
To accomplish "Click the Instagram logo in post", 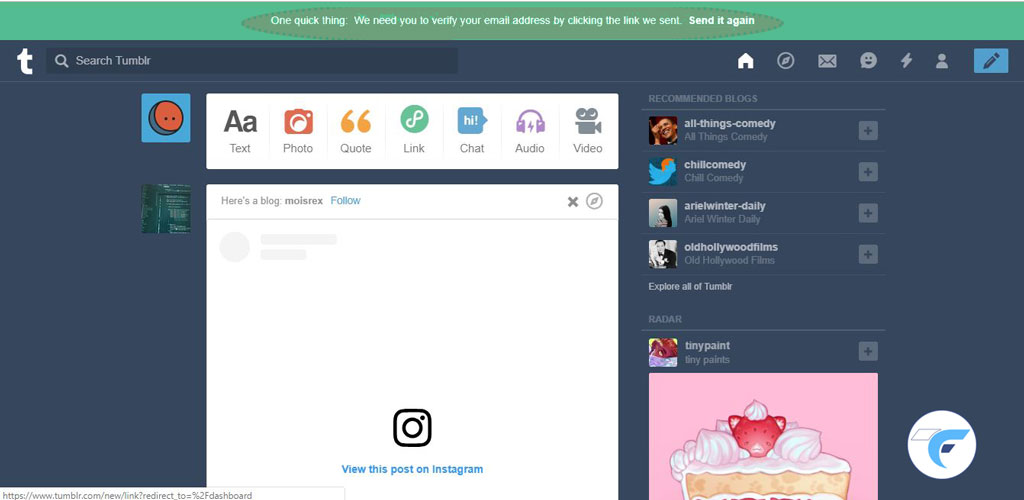I will tap(412, 428).
